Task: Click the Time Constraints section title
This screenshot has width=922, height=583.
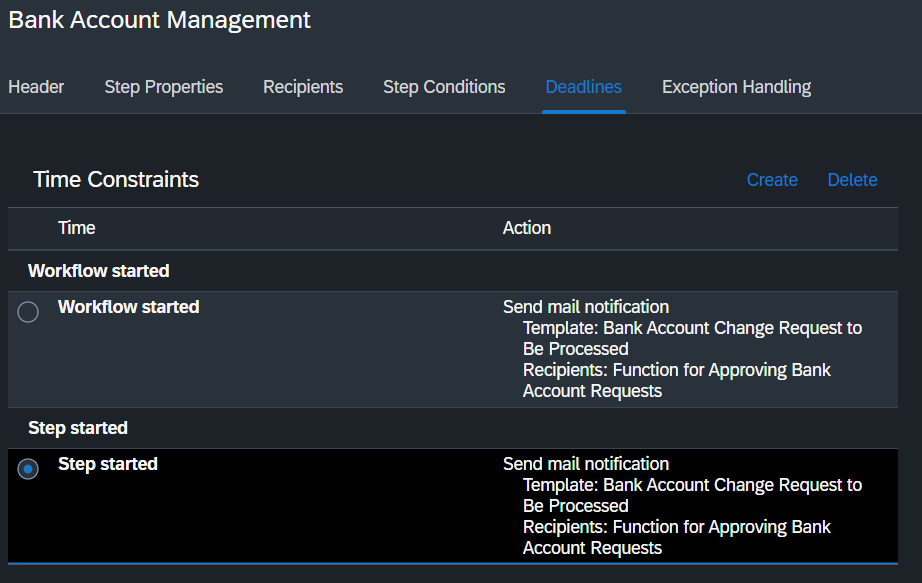Action: pos(116,179)
